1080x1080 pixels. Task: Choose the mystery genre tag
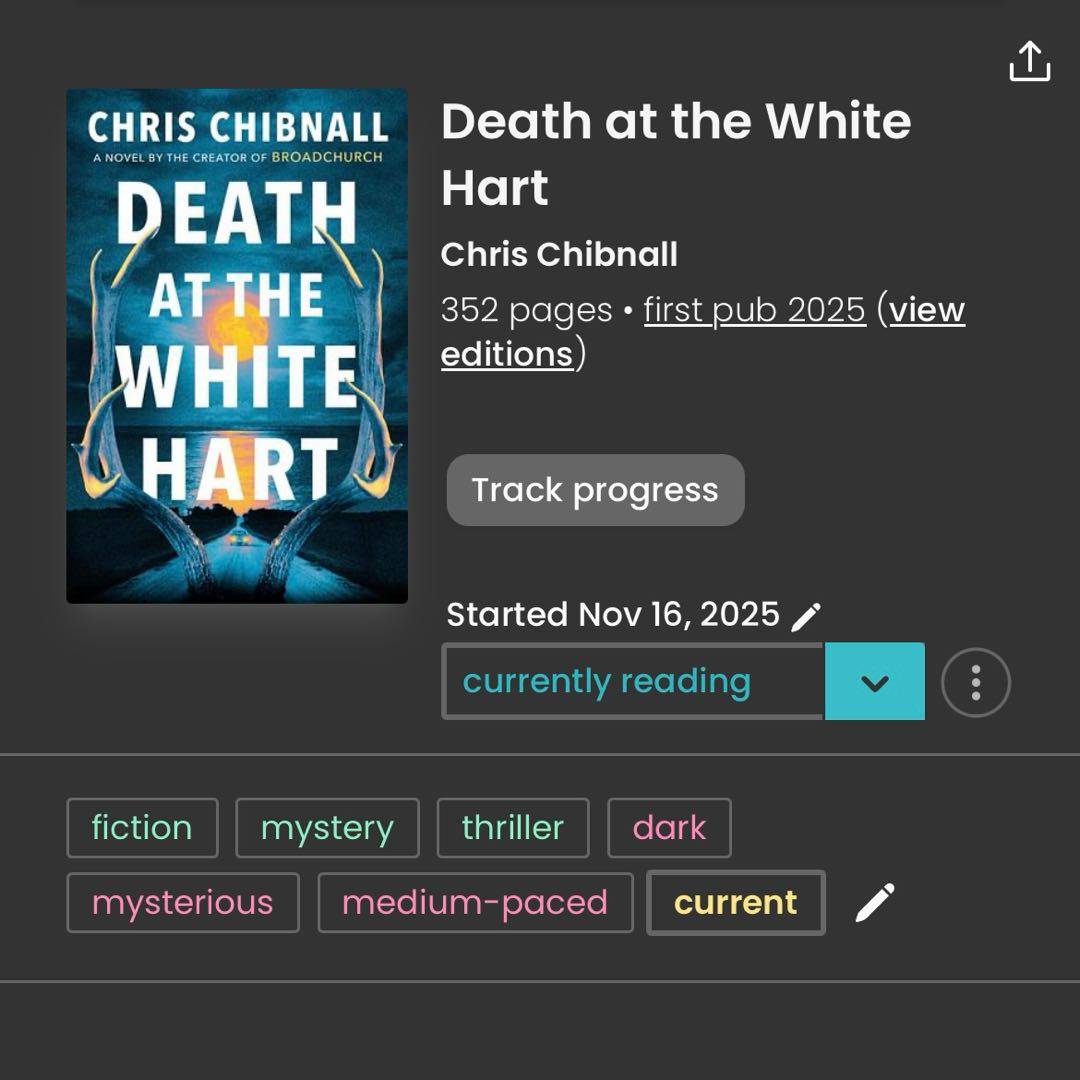[327, 828]
